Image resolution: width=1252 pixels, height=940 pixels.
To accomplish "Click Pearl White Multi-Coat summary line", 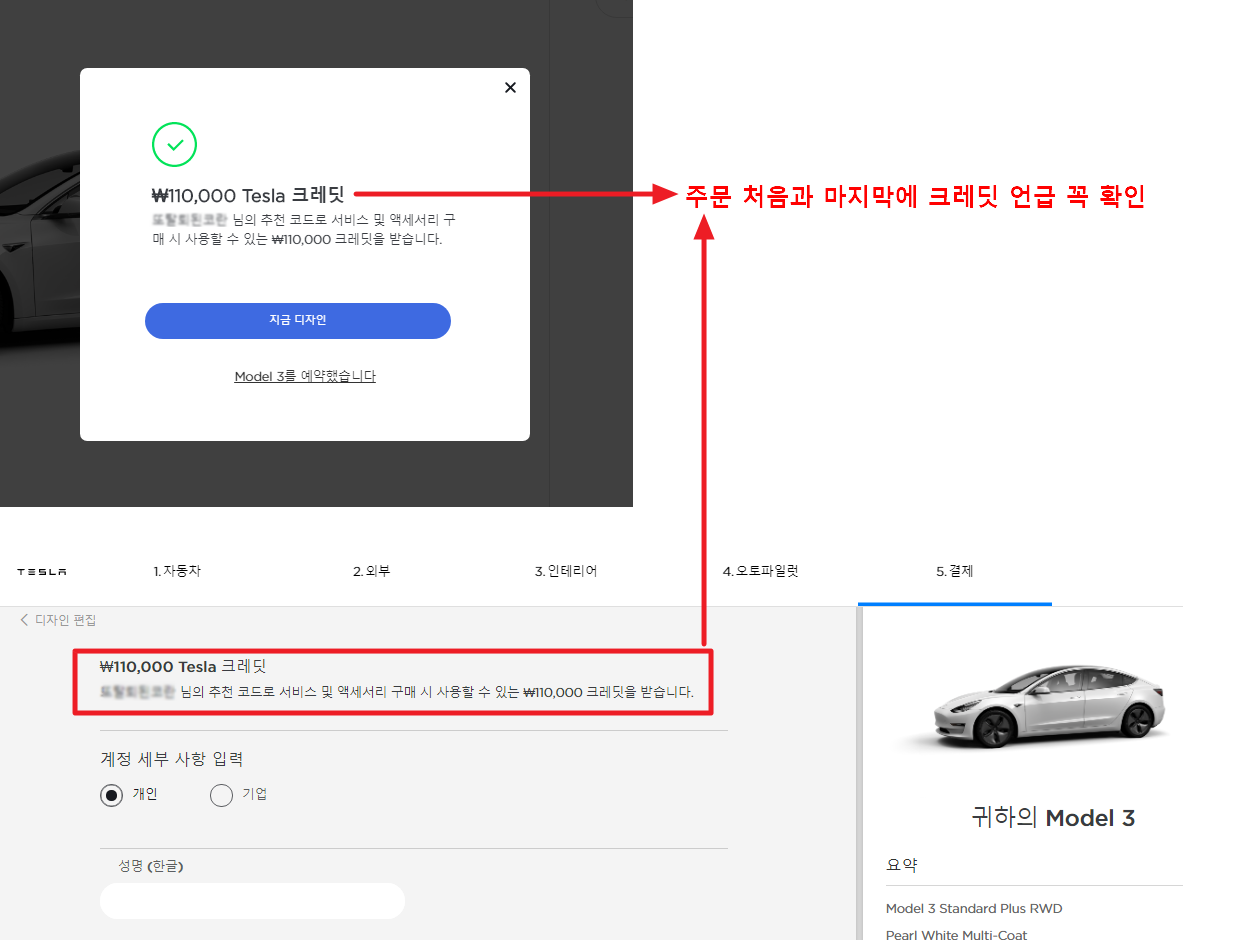I will [956, 934].
